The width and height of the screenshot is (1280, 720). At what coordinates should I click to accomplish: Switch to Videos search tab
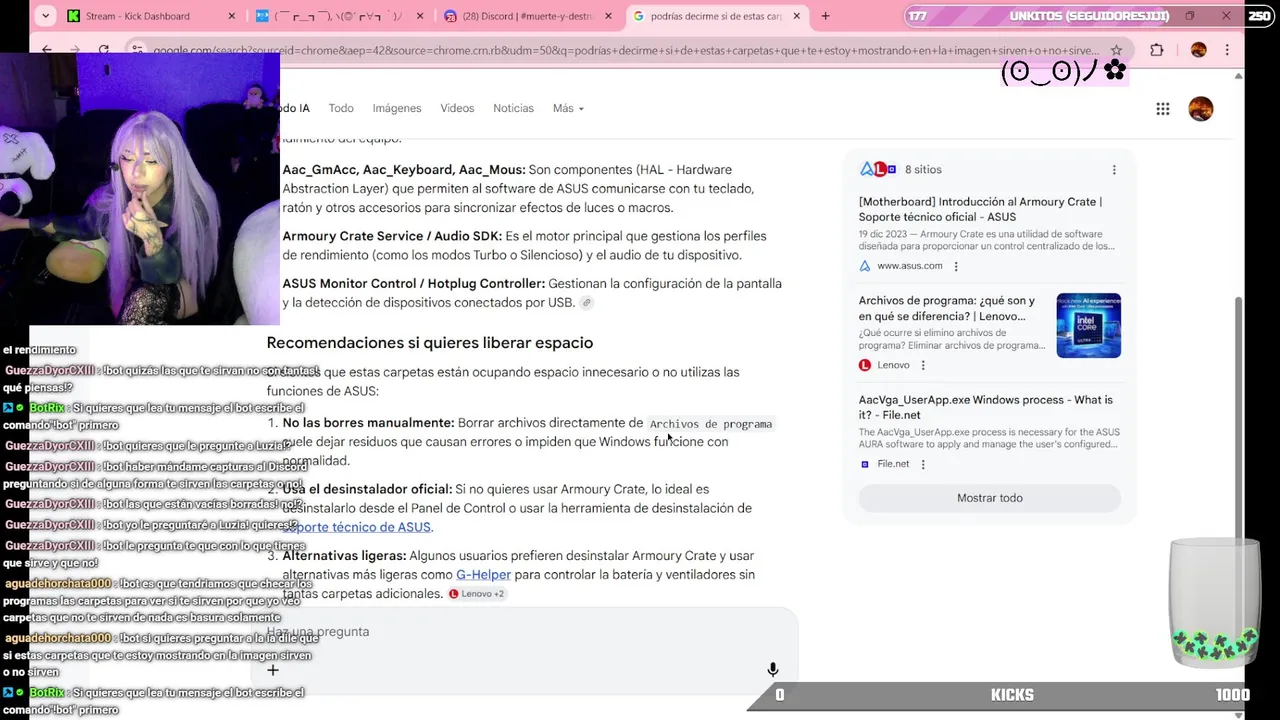click(x=457, y=108)
